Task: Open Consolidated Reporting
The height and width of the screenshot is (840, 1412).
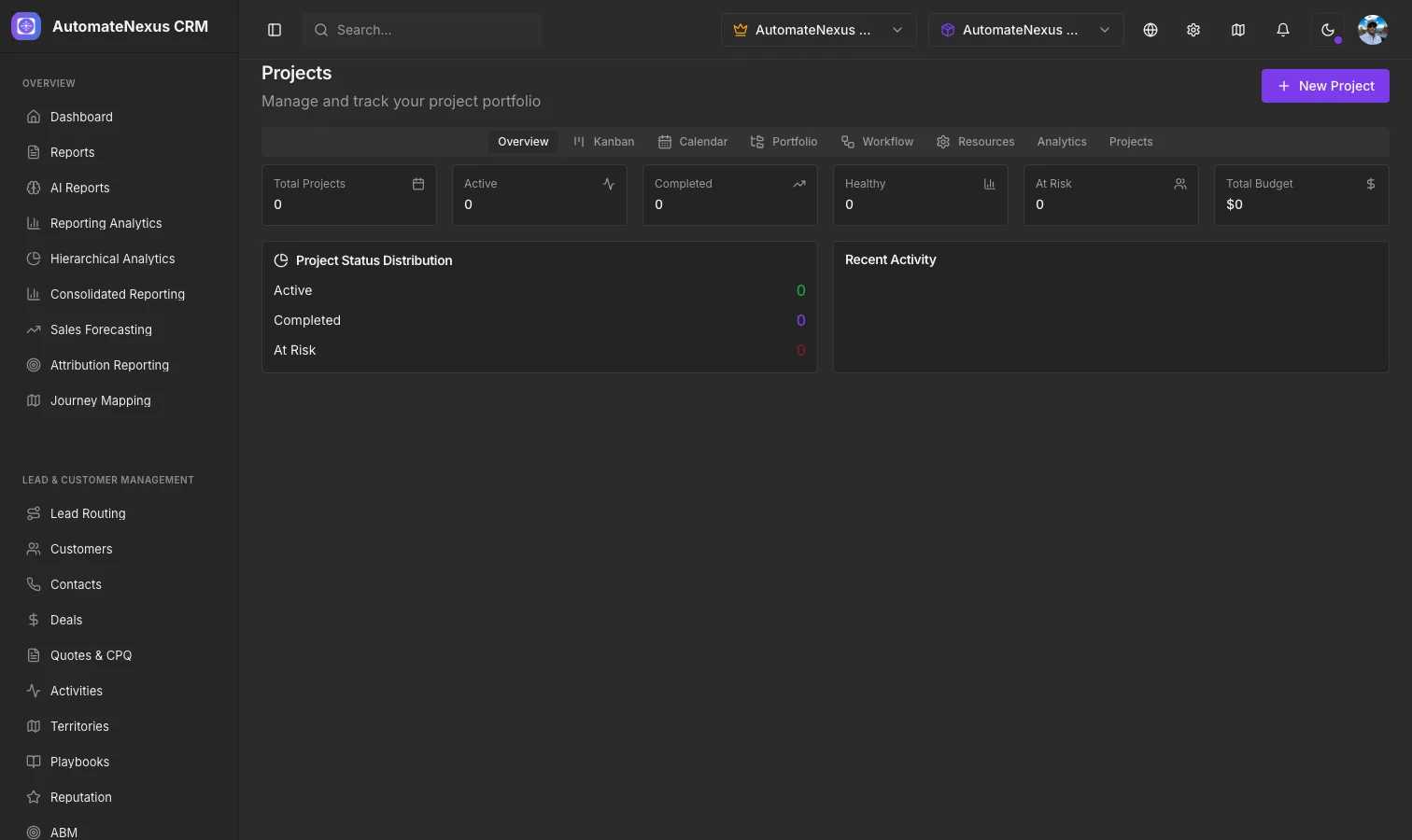Action: click(120, 294)
